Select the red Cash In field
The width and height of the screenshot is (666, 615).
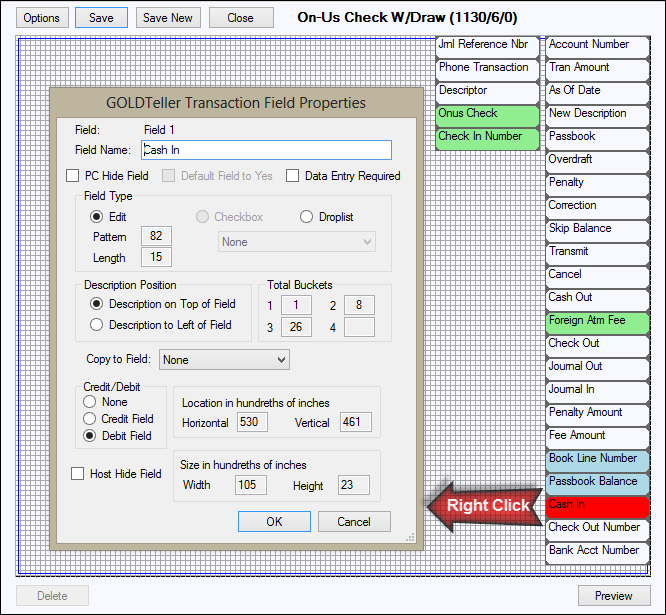click(597, 506)
